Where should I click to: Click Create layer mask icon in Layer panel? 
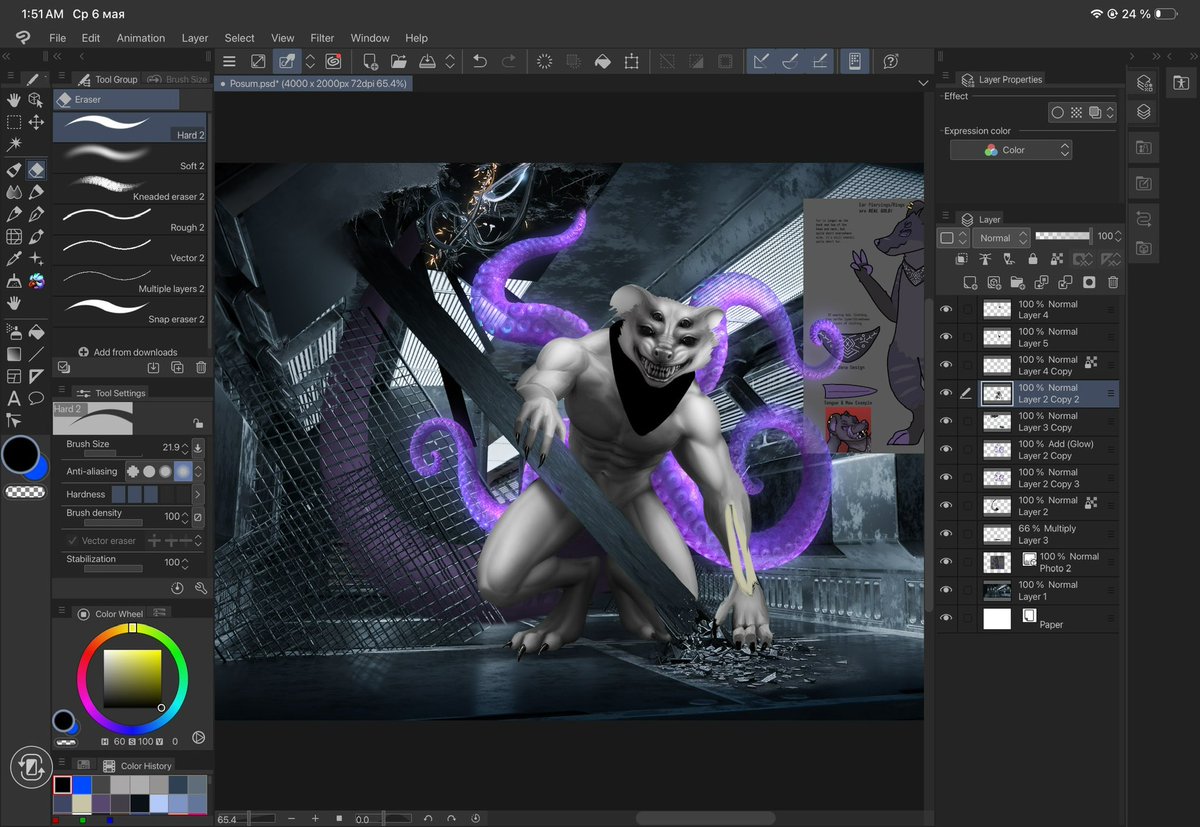tap(1089, 283)
